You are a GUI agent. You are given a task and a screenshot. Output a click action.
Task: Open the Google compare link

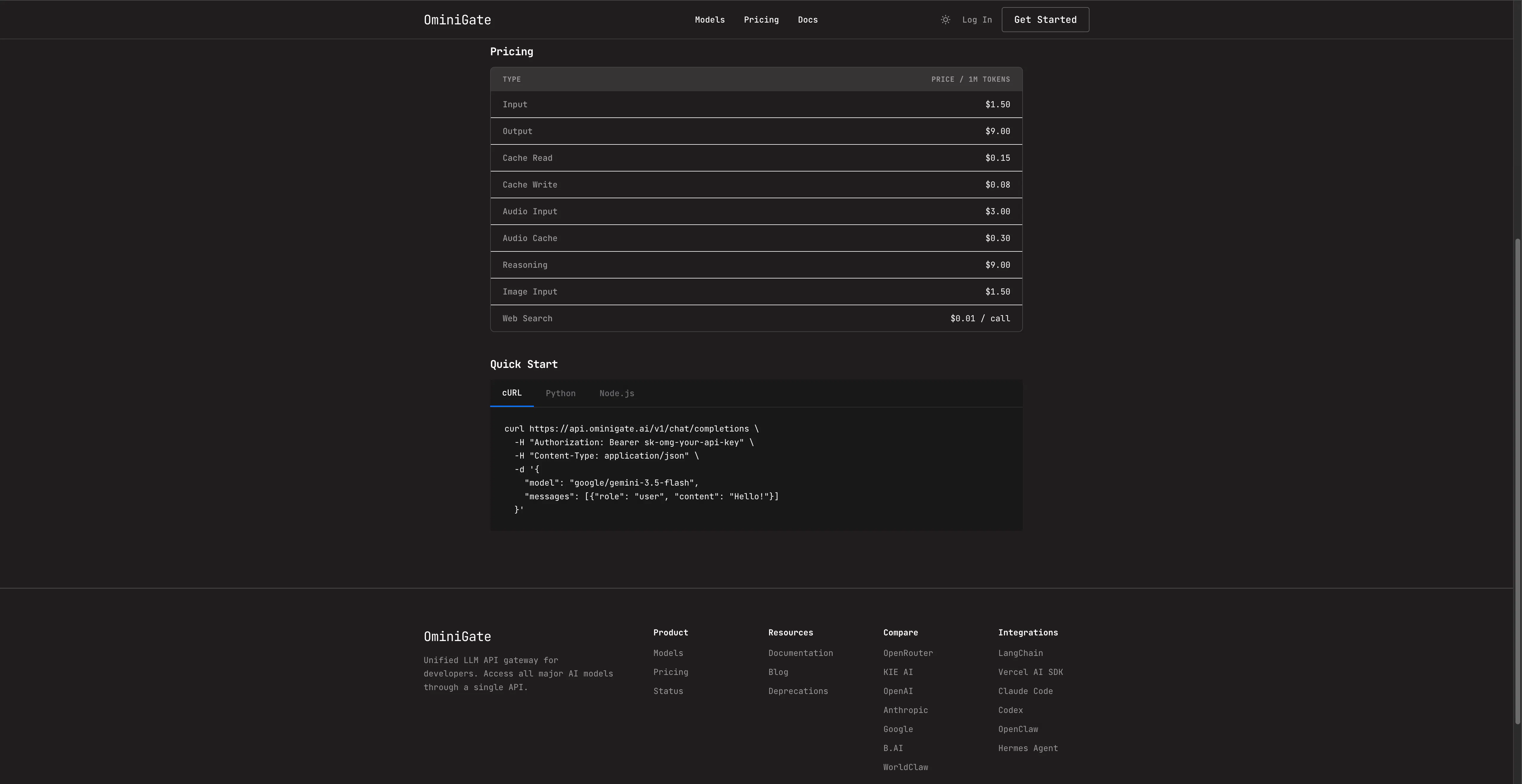click(x=898, y=729)
